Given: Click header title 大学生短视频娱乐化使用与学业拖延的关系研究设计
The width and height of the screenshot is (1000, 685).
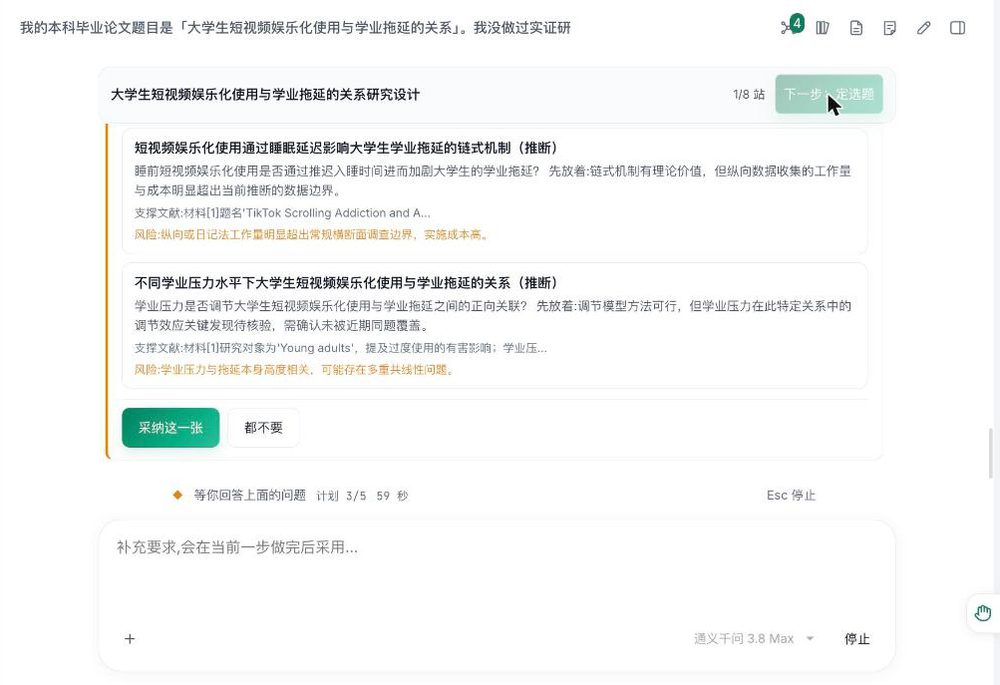Looking at the screenshot, I should tap(265, 94).
